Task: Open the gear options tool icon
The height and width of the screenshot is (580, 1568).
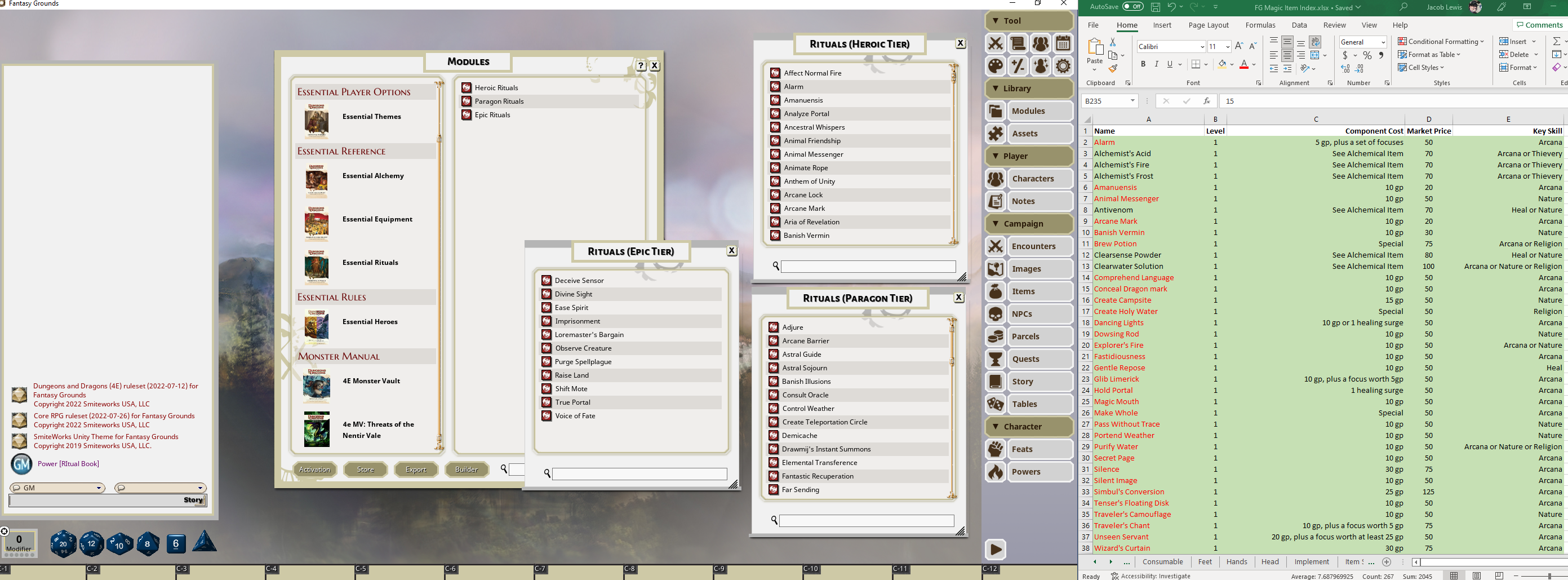Action: tap(1063, 66)
